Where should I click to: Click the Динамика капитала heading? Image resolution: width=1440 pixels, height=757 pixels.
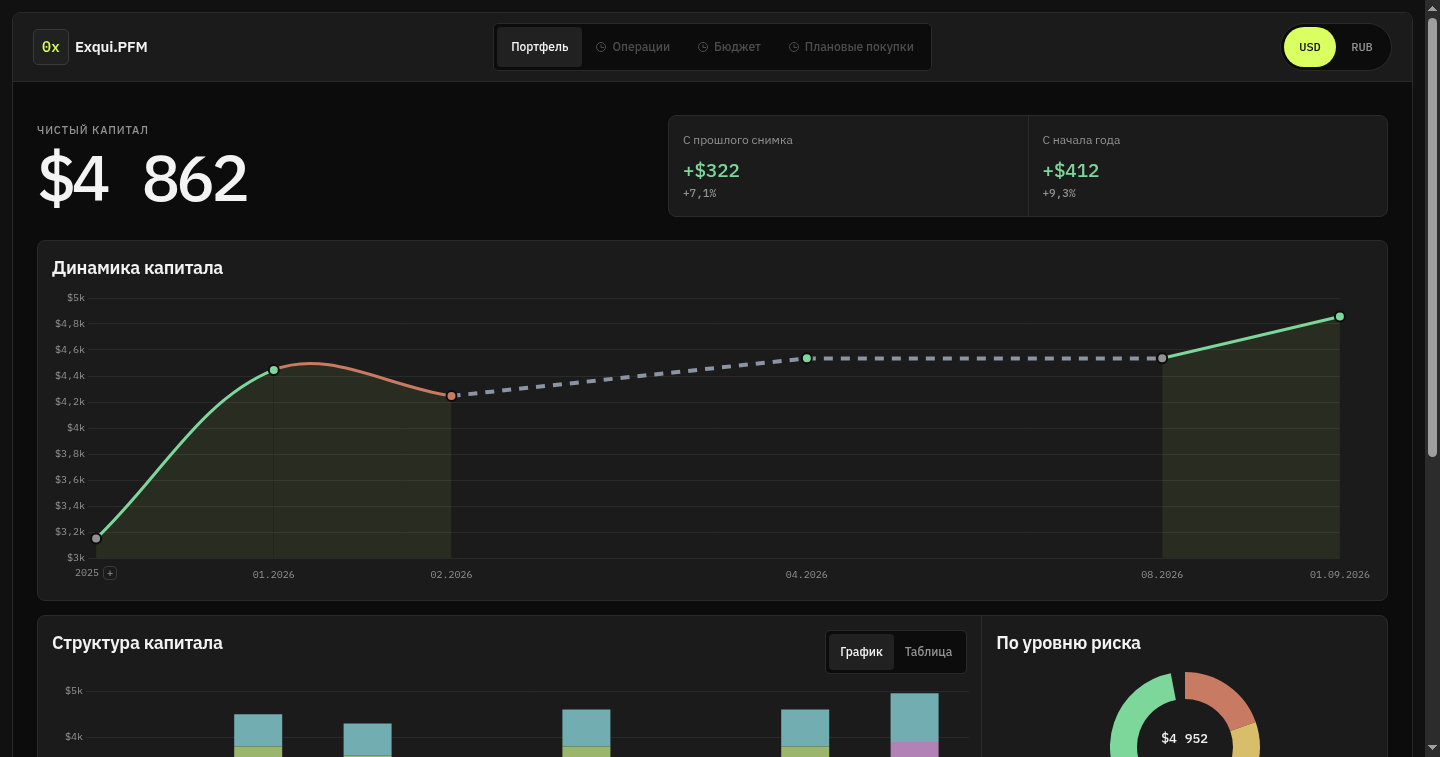coord(137,268)
